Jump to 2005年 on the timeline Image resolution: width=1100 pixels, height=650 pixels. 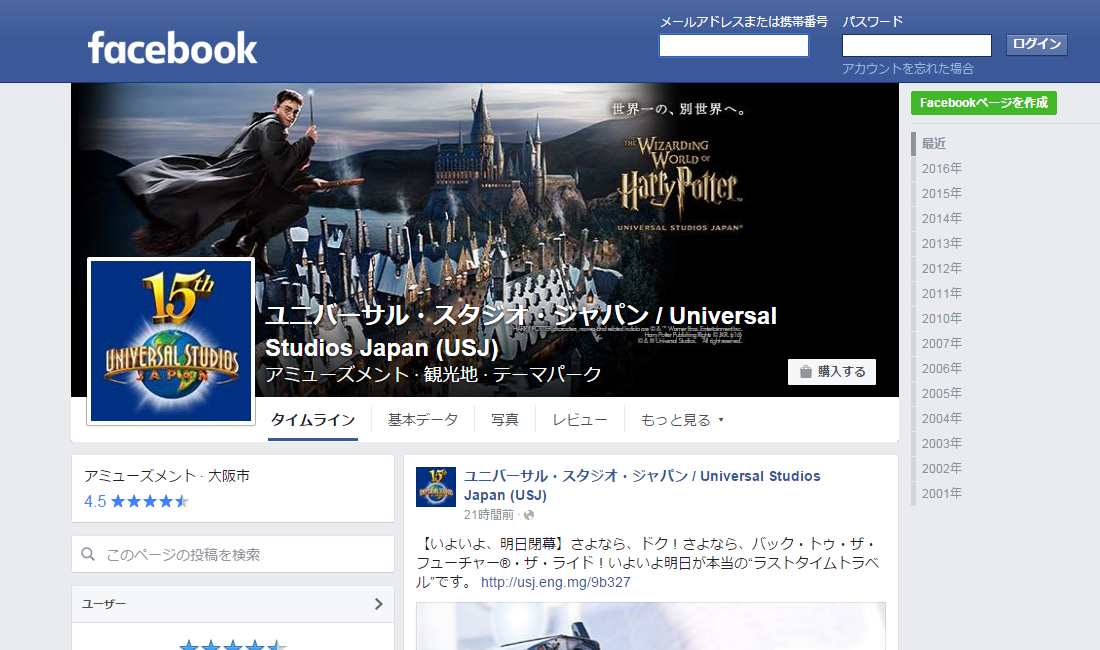coord(941,393)
